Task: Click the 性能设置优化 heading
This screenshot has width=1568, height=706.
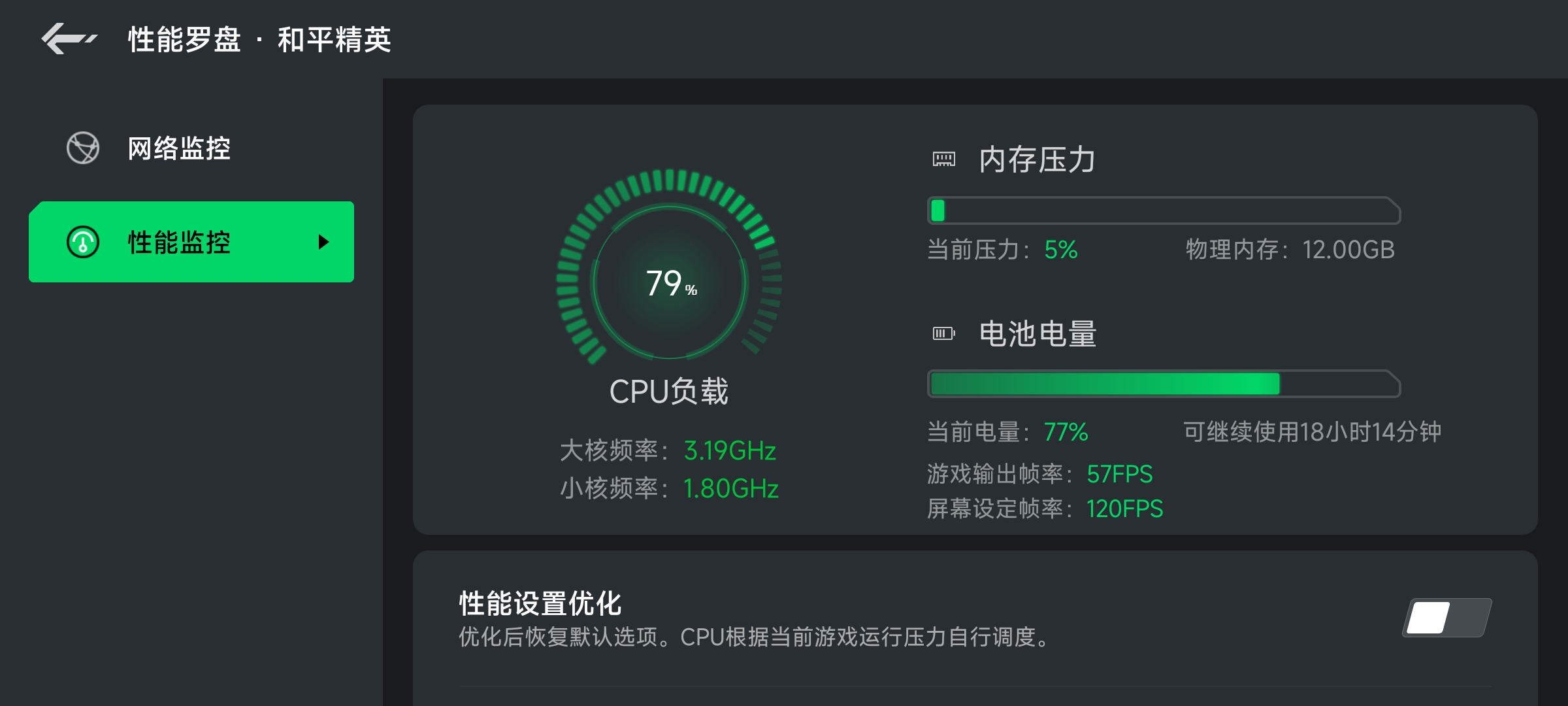Action: tap(540, 603)
